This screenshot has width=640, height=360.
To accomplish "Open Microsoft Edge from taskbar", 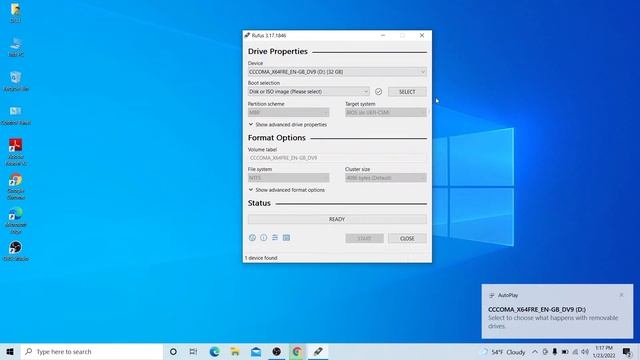I will [x=214, y=351].
